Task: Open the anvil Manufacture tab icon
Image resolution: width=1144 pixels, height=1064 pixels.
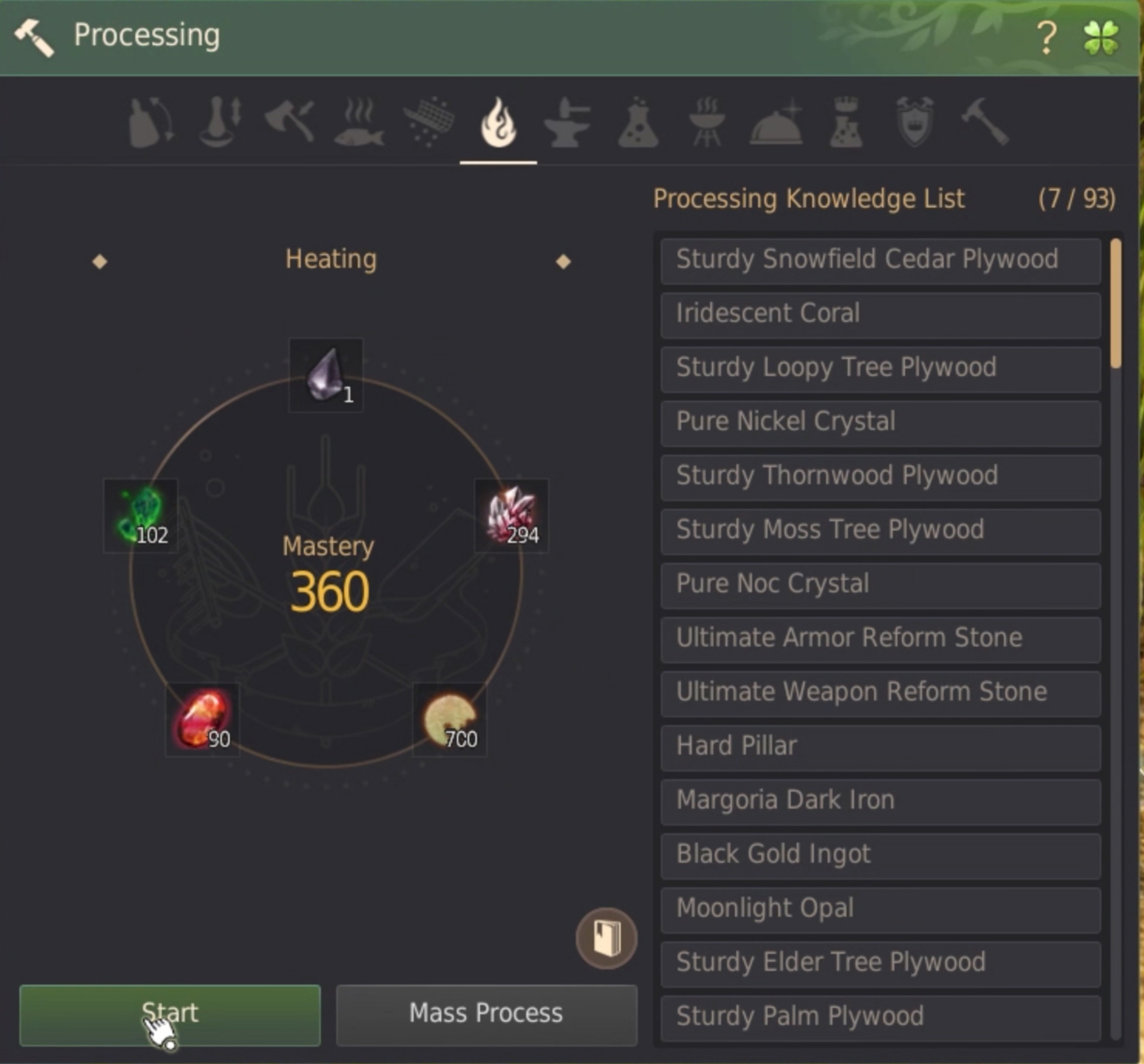Action: [567, 122]
